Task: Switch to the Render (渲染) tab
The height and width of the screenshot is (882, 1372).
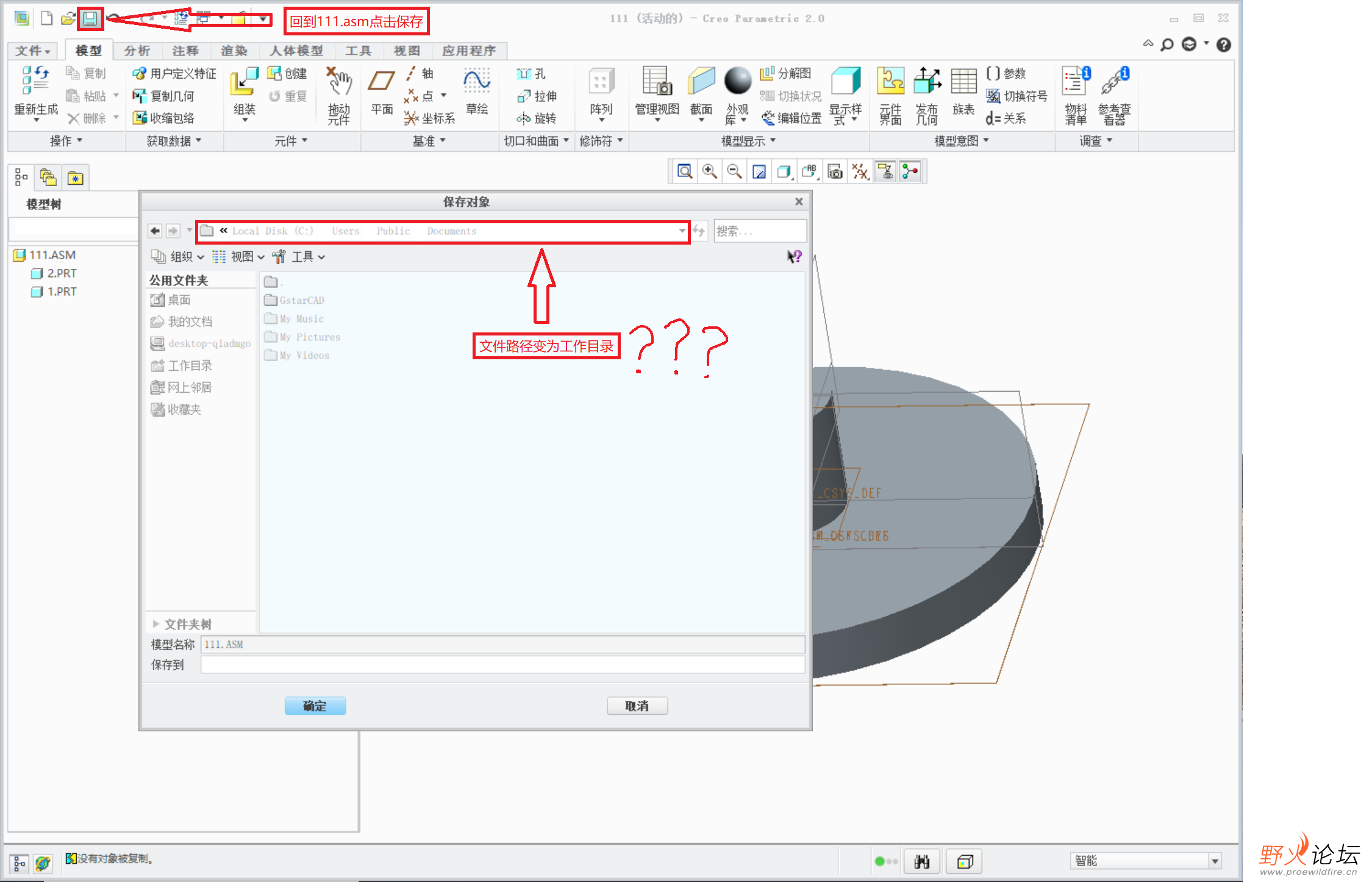Action: click(x=234, y=51)
